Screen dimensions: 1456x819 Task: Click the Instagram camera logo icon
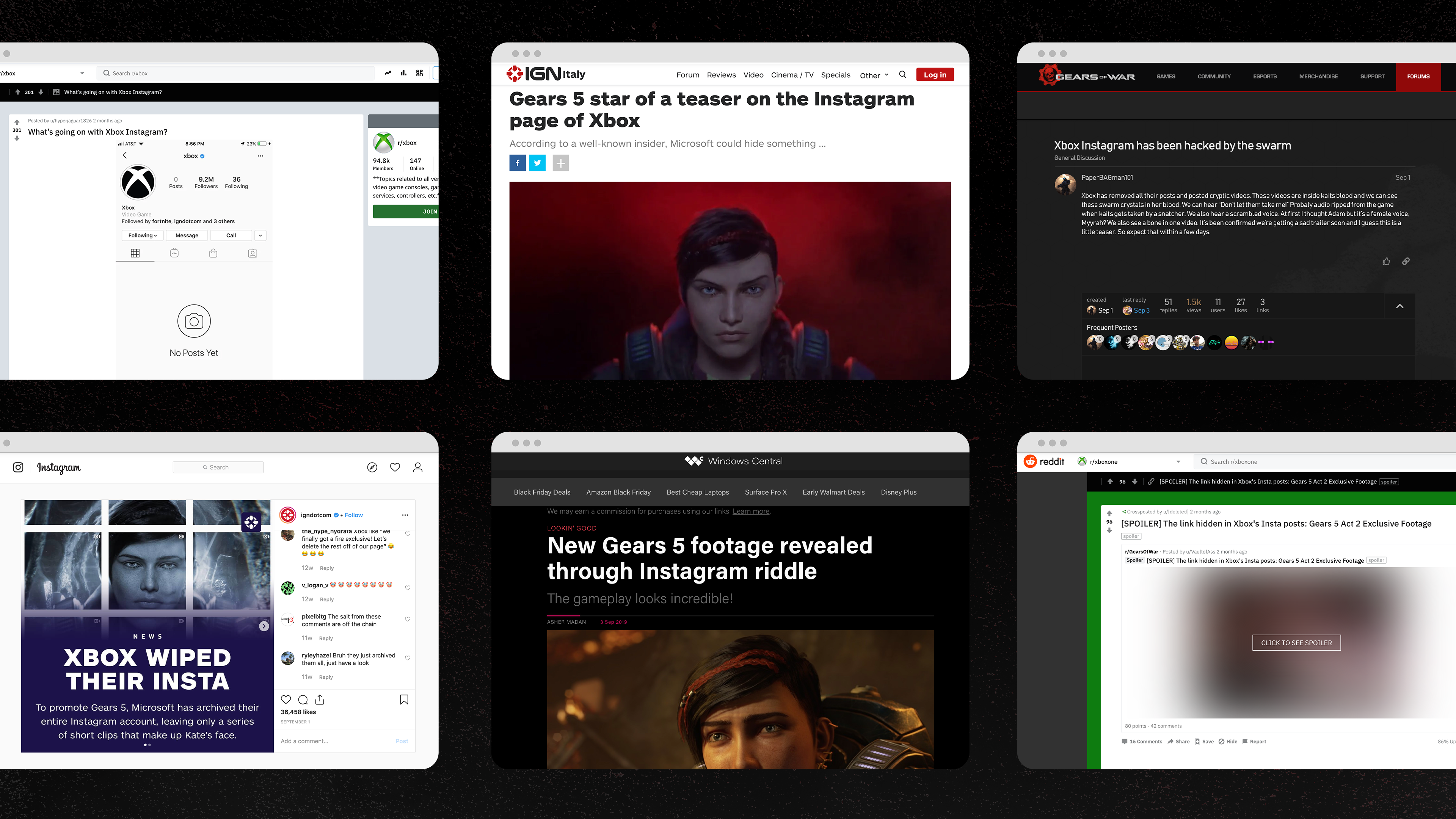click(18, 468)
